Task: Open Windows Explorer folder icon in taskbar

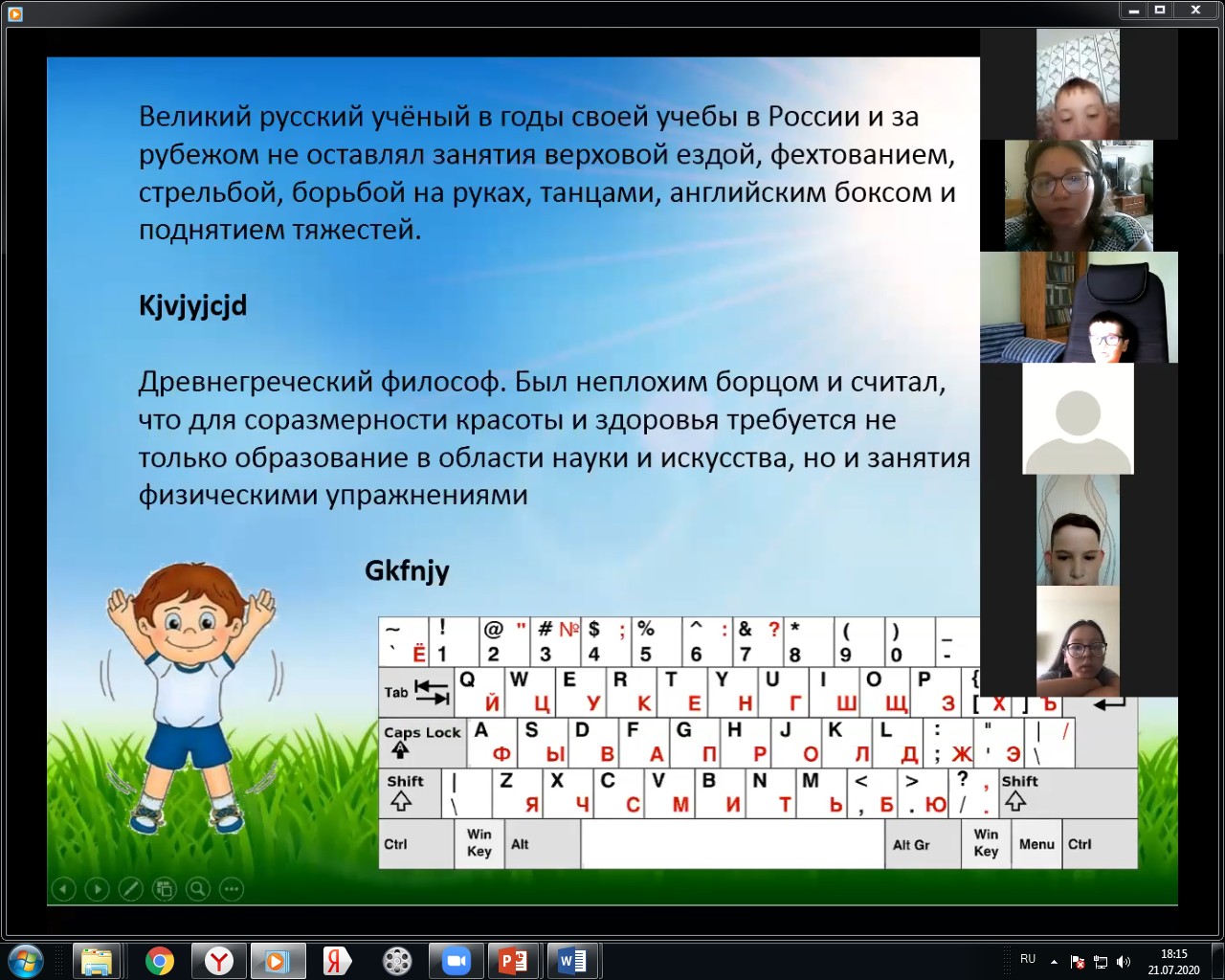Action: click(98, 960)
